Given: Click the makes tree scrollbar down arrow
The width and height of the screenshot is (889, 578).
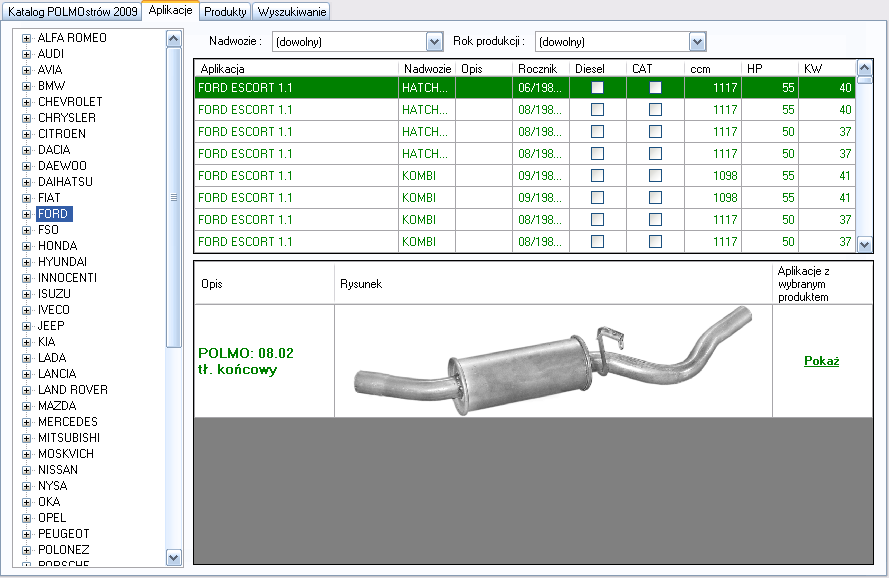Looking at the screenshot, I should (x=173, y=558).
